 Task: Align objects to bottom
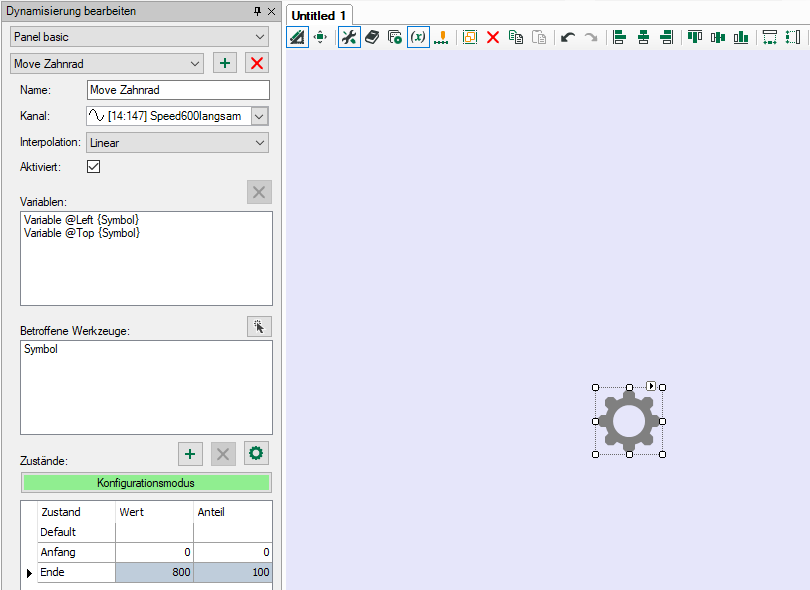click(741, 37)
